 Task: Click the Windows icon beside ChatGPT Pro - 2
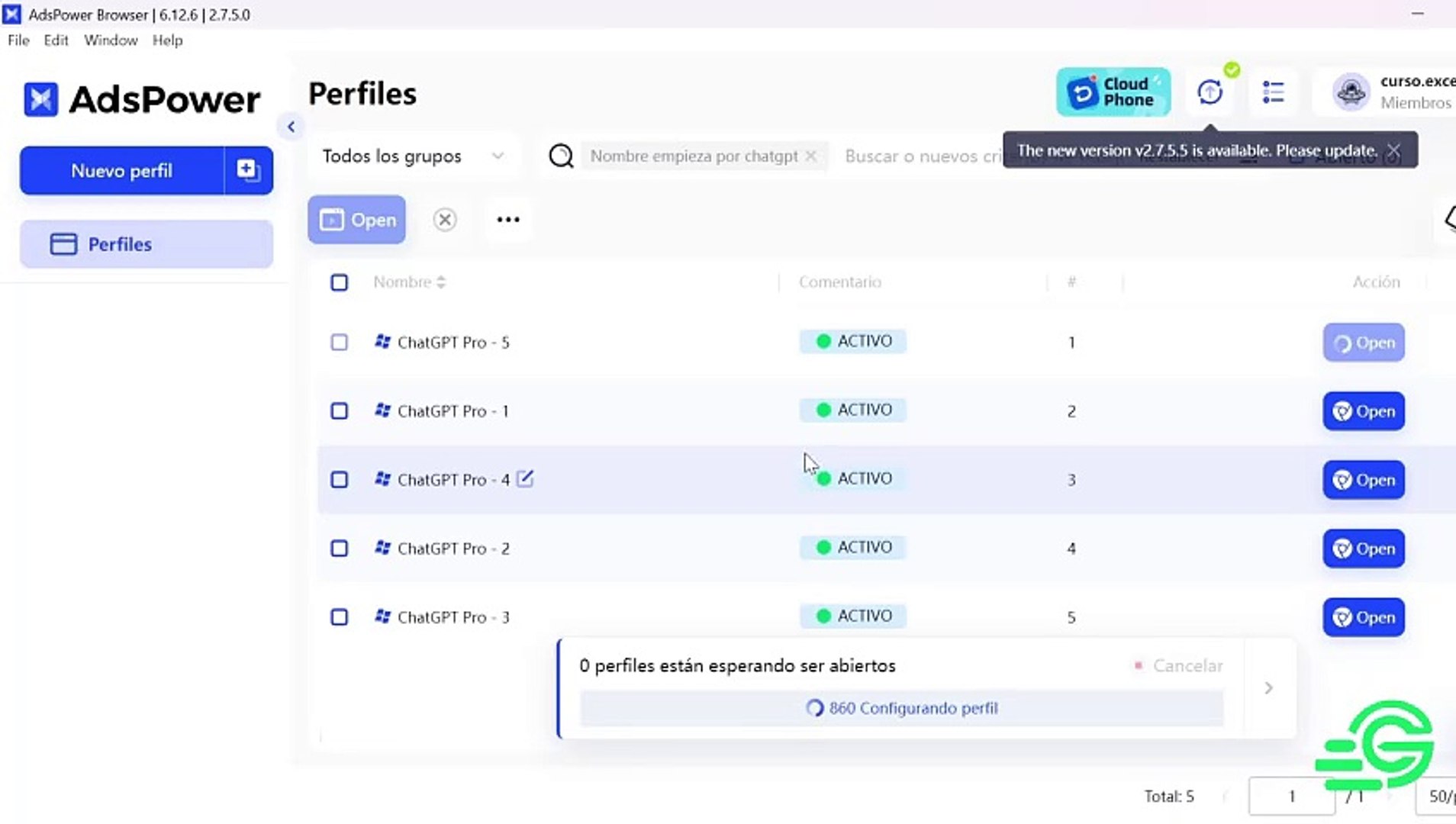(x=382, y=548)
